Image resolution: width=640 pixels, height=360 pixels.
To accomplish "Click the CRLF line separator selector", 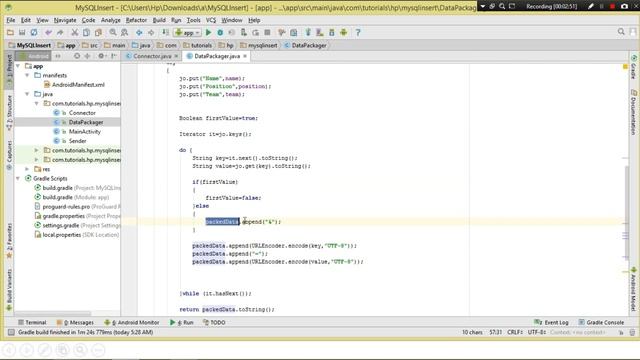I will [x=515, y=332].
